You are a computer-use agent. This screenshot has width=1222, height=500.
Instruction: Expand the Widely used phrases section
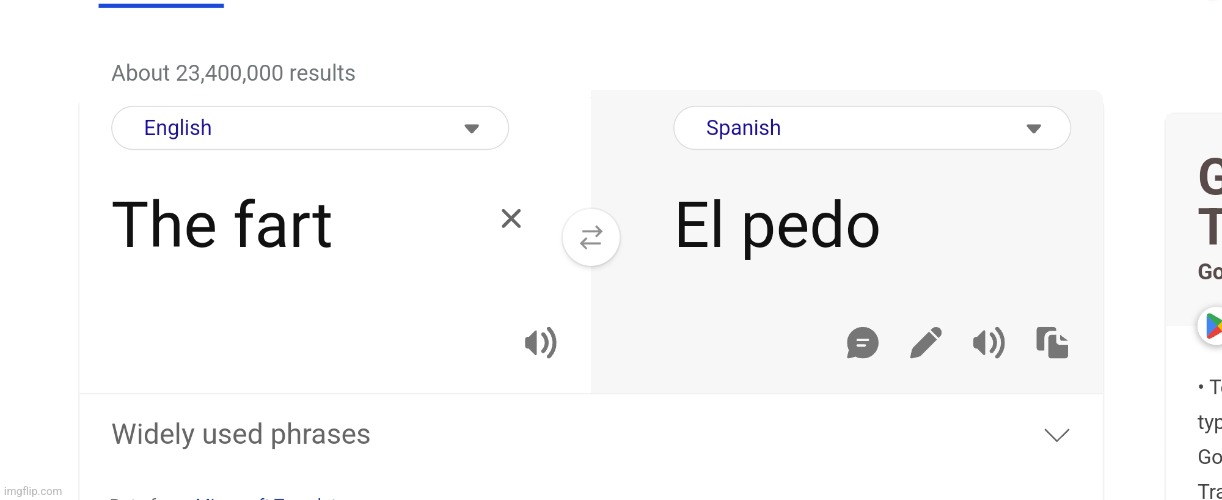click(x=591, y=435)
